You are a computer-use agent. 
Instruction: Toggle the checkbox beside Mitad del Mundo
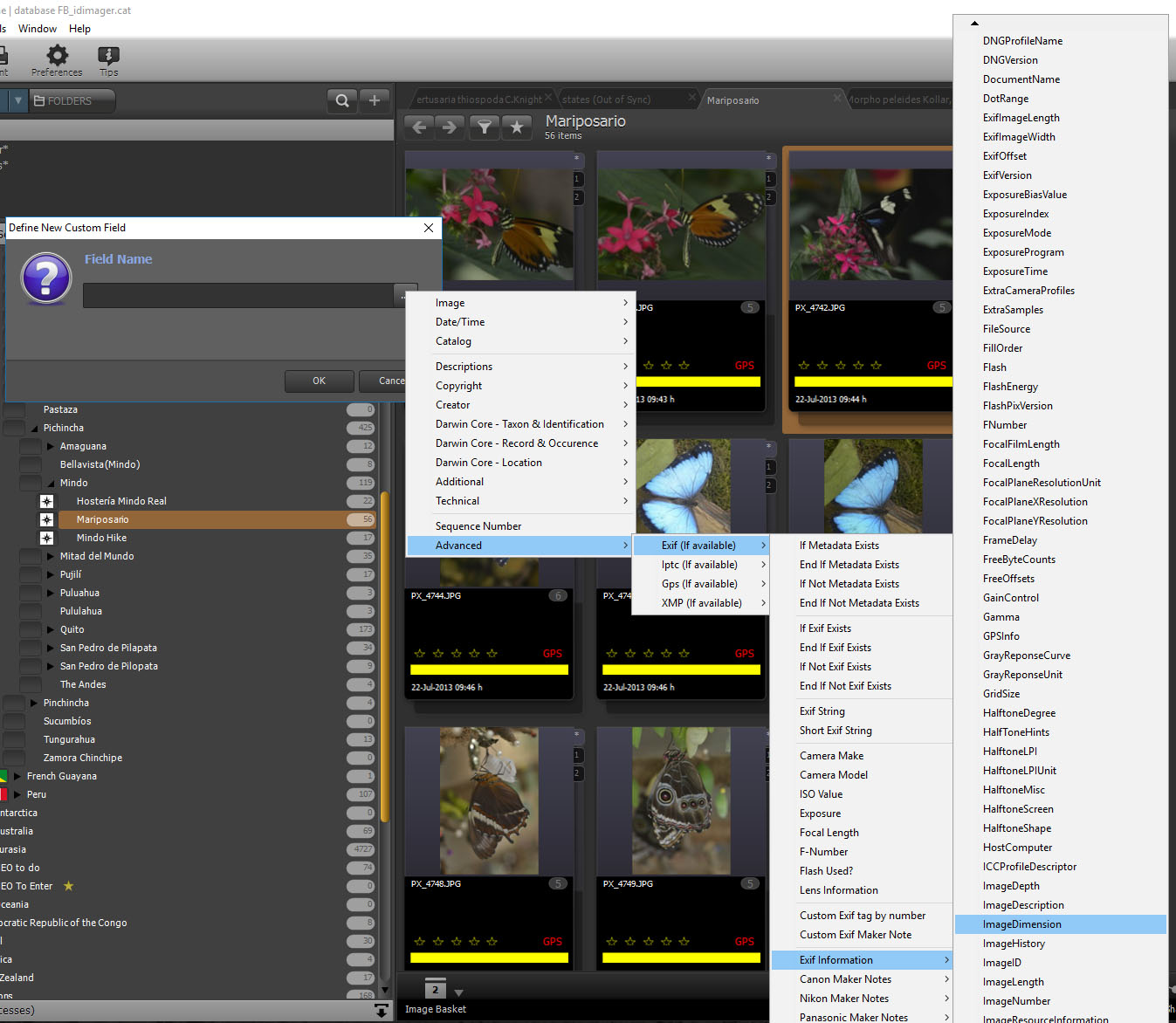[x=31, y=556]
